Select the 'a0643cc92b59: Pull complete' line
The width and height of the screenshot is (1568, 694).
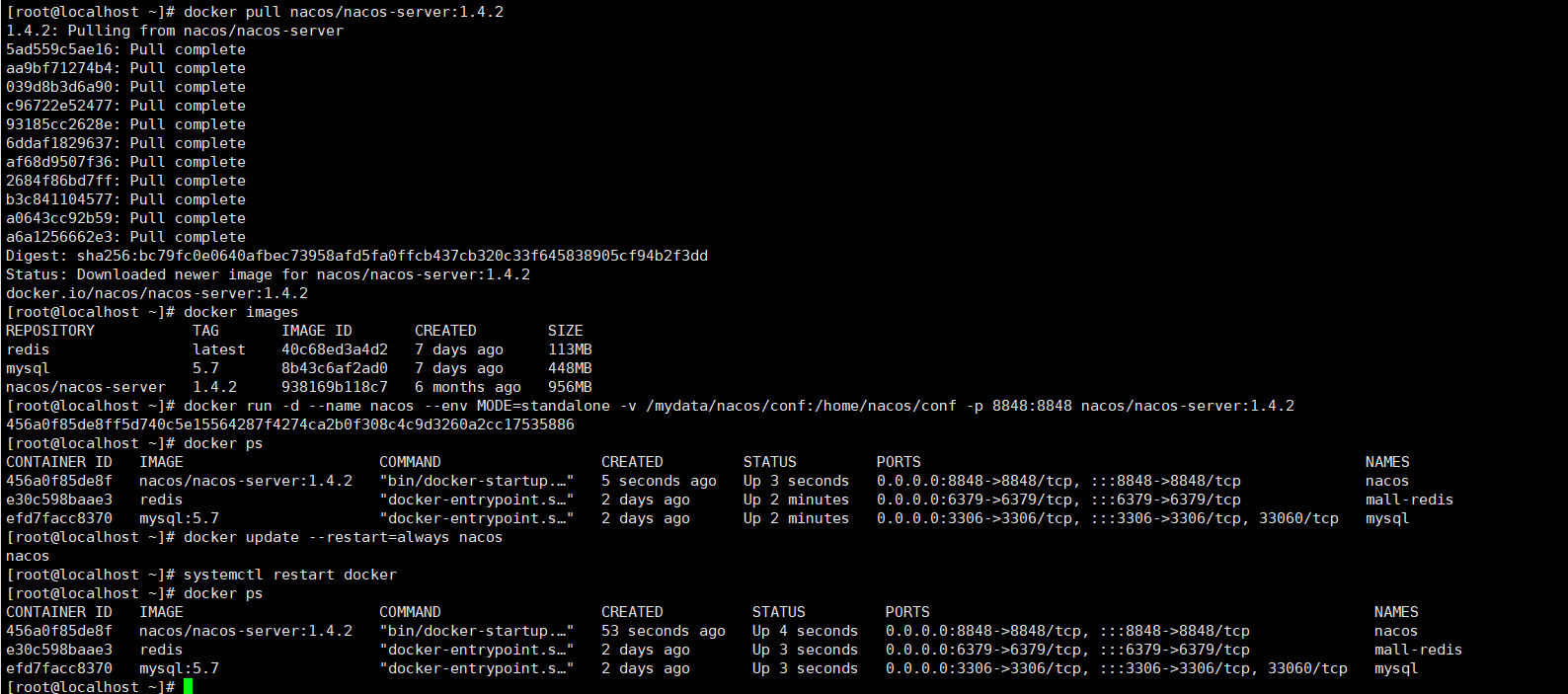pos(125,218)
